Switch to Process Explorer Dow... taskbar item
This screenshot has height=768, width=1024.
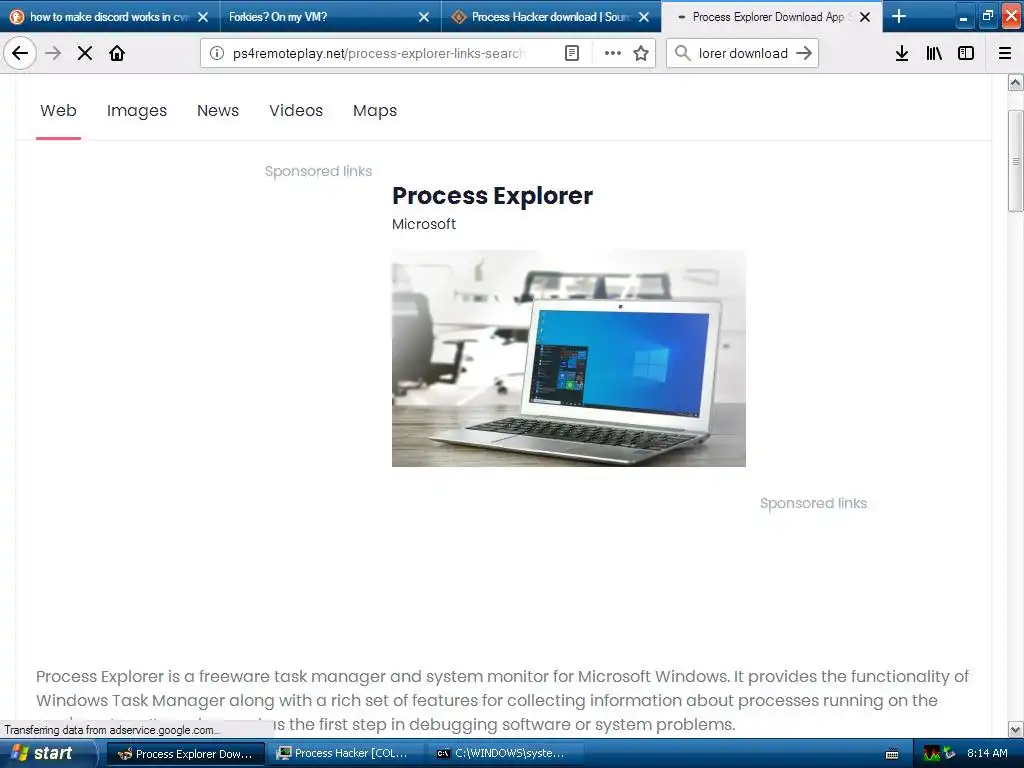(x=185, y=754)
